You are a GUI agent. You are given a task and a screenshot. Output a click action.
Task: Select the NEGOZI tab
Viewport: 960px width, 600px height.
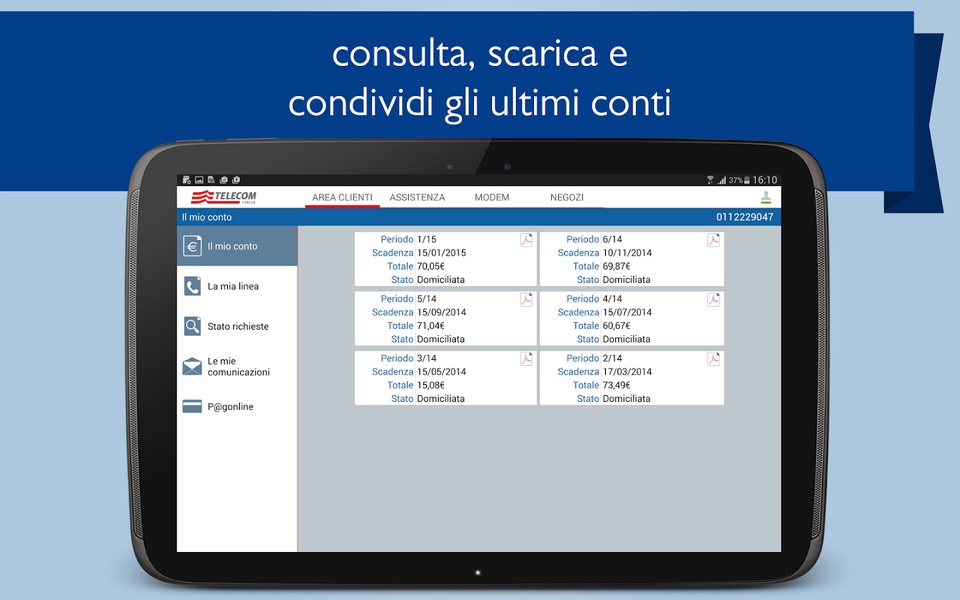point(566,197)
